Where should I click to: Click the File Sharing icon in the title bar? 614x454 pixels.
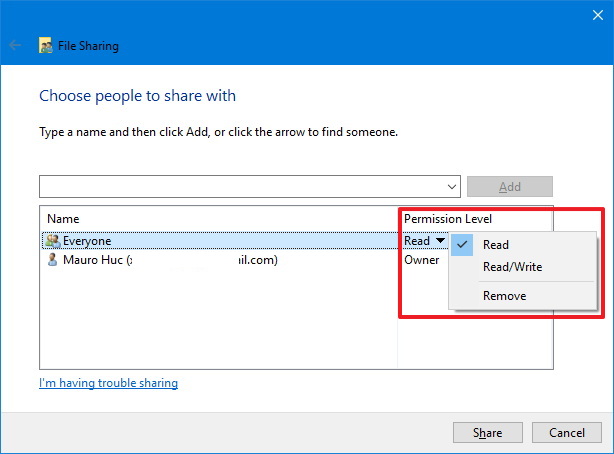pyautogui.click(x=46, y=46)
